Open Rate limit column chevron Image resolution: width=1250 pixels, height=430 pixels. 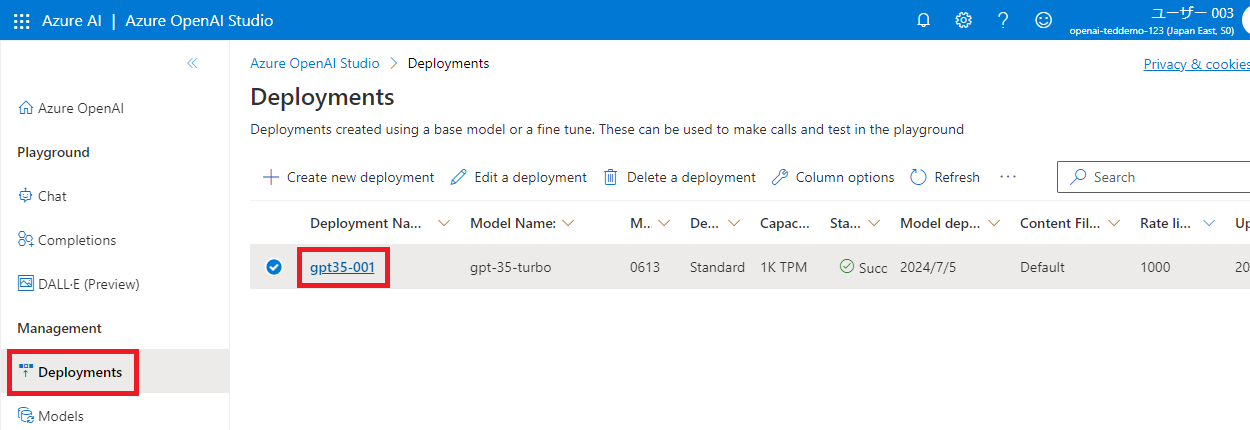pyautogui.click(x=1209, y=223)
